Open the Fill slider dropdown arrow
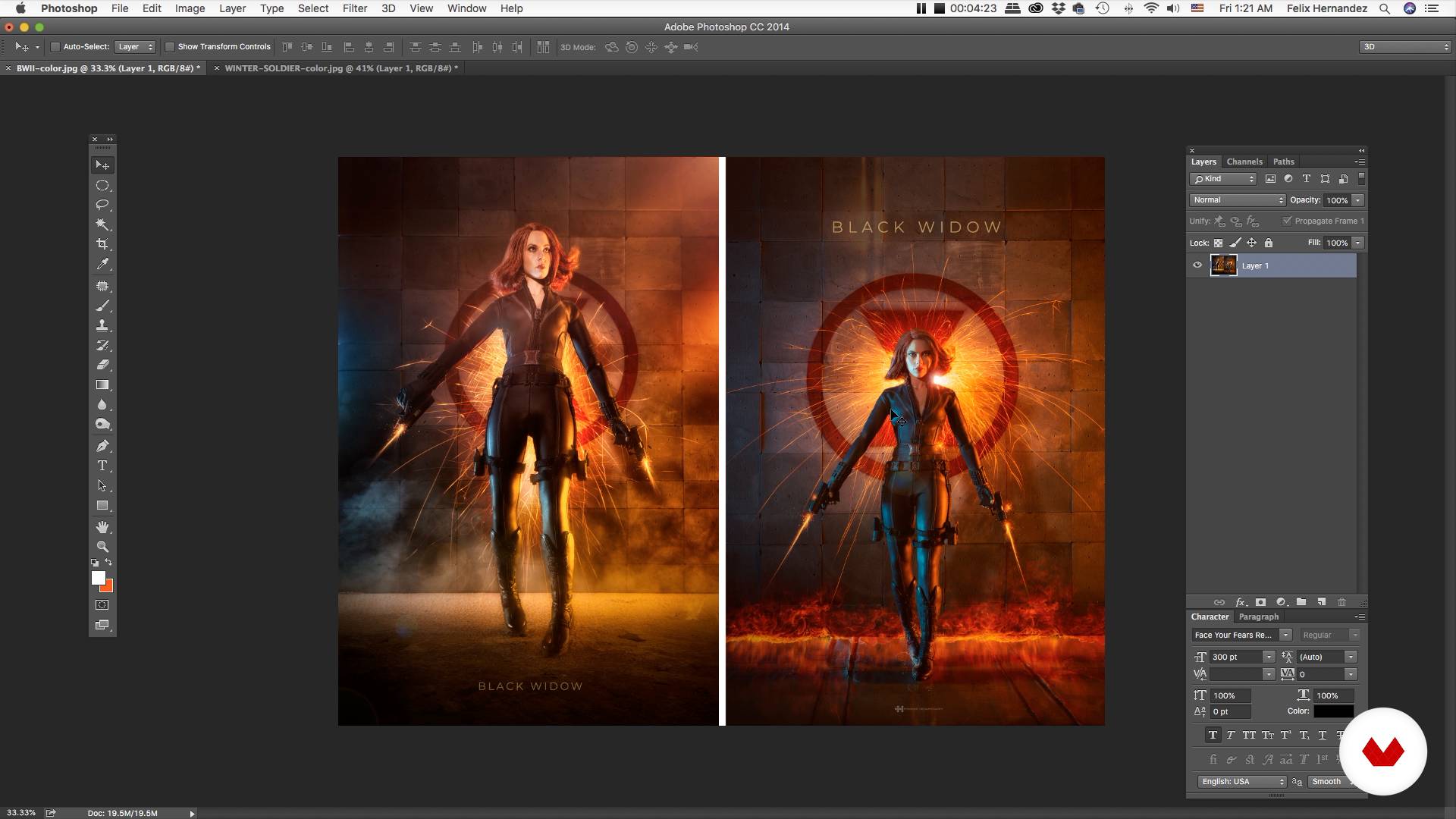Image resolution: width=1456 pixels, height=819 pixels. click(x=1357, y=243)
